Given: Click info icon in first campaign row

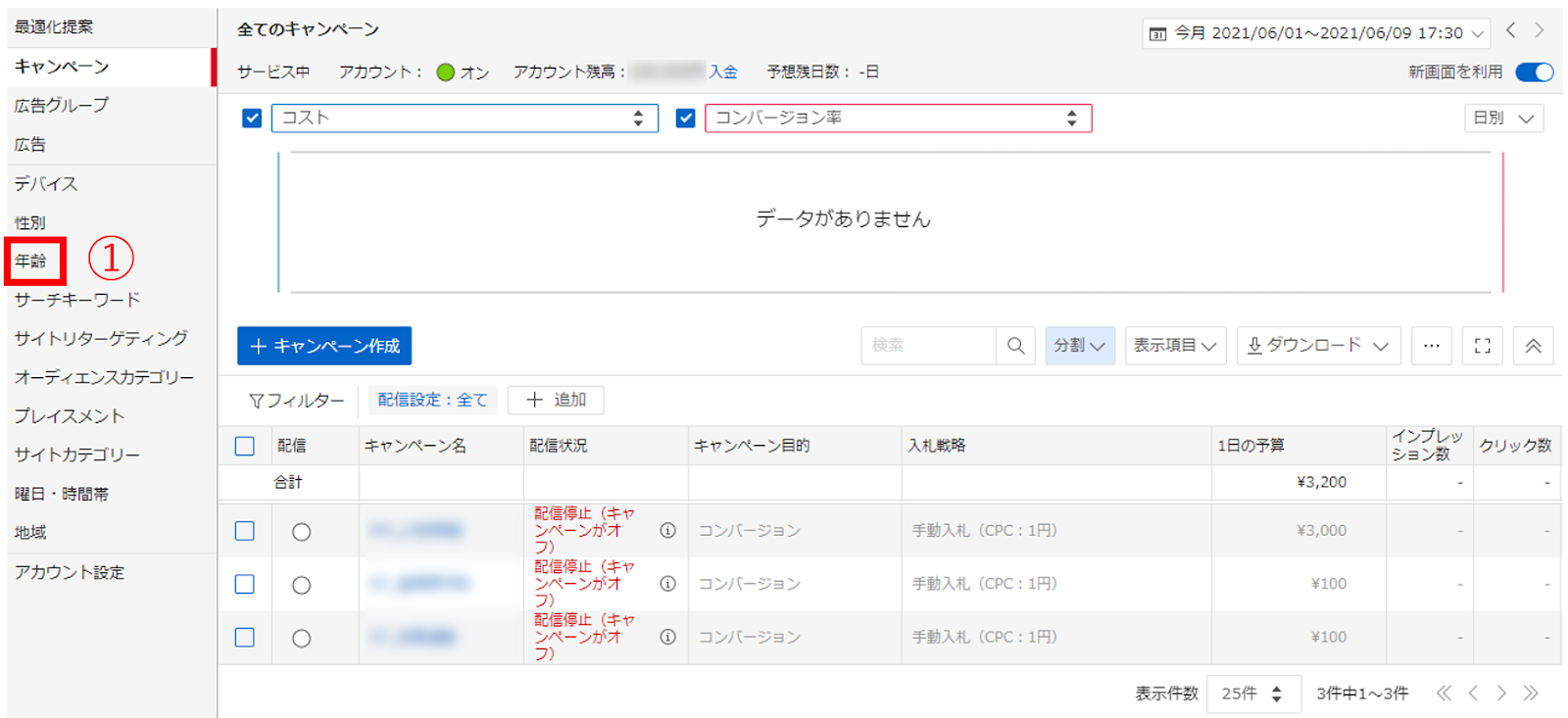Looking at the screenshot, I should (x=667, y=530).
